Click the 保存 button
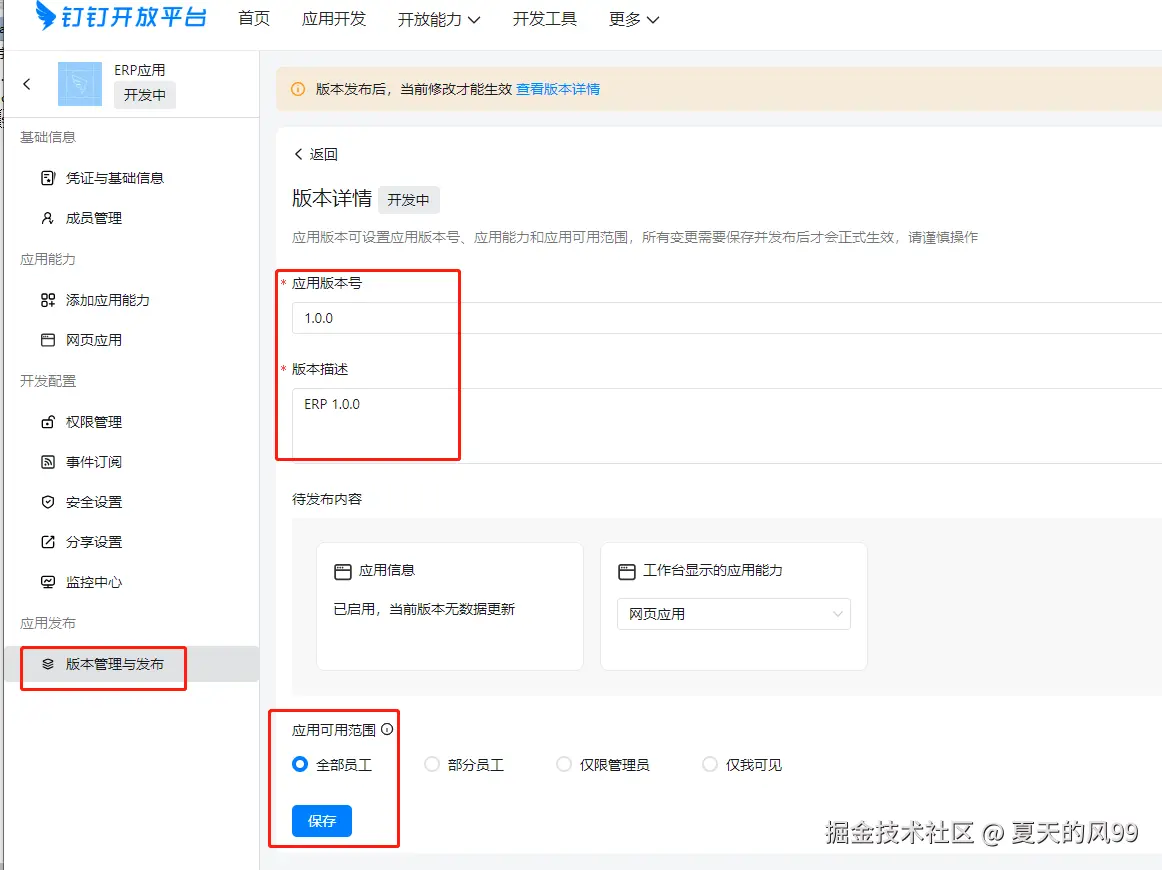 [322, 820]
